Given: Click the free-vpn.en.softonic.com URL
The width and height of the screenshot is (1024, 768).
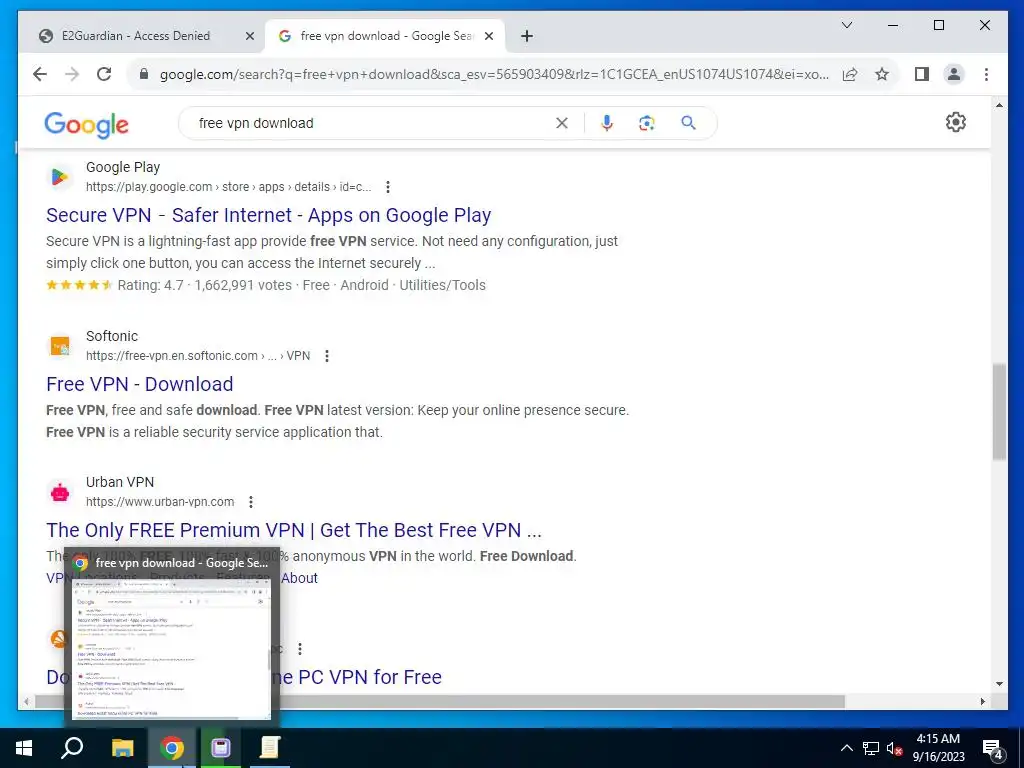Looking at the screenshot, I should (198, 356).
